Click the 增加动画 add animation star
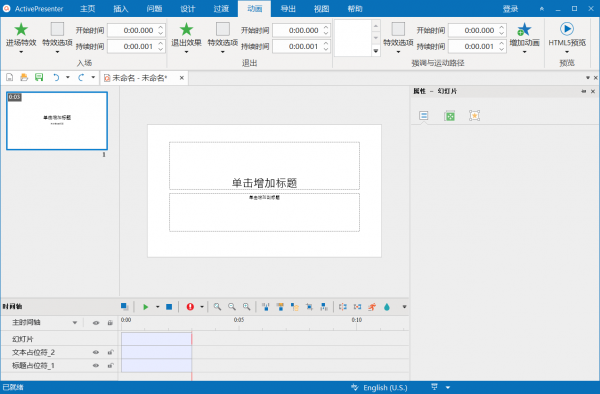600x394 pixels. pos(524,29)
